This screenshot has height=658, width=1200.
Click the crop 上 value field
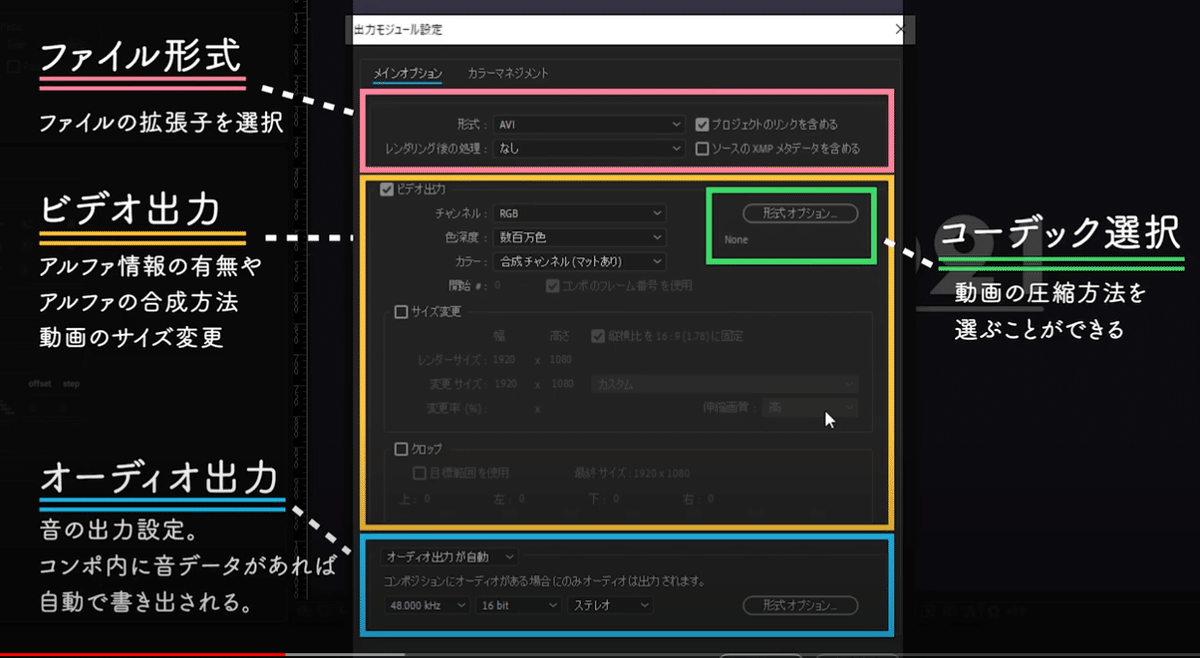[x=426, y=498]
